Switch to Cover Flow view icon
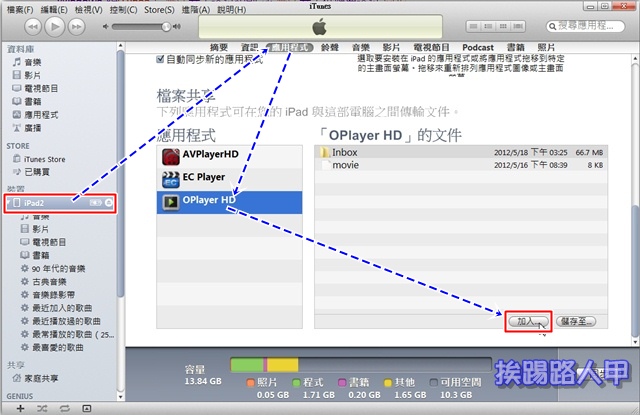The width and height of the screenshot is (640, 415). click(x=518, y=26)
